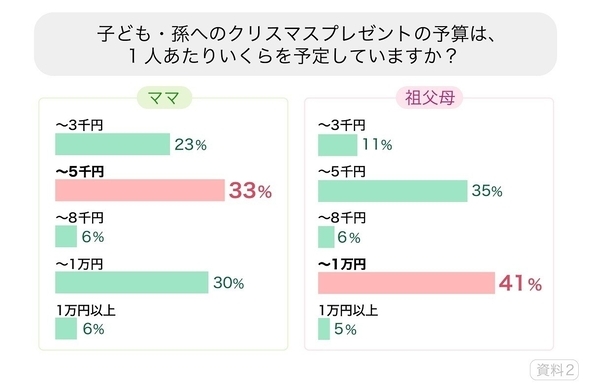Click the green 11% bar for 祖父母
The image size is (591, 390).
click(x=337, y=145)
